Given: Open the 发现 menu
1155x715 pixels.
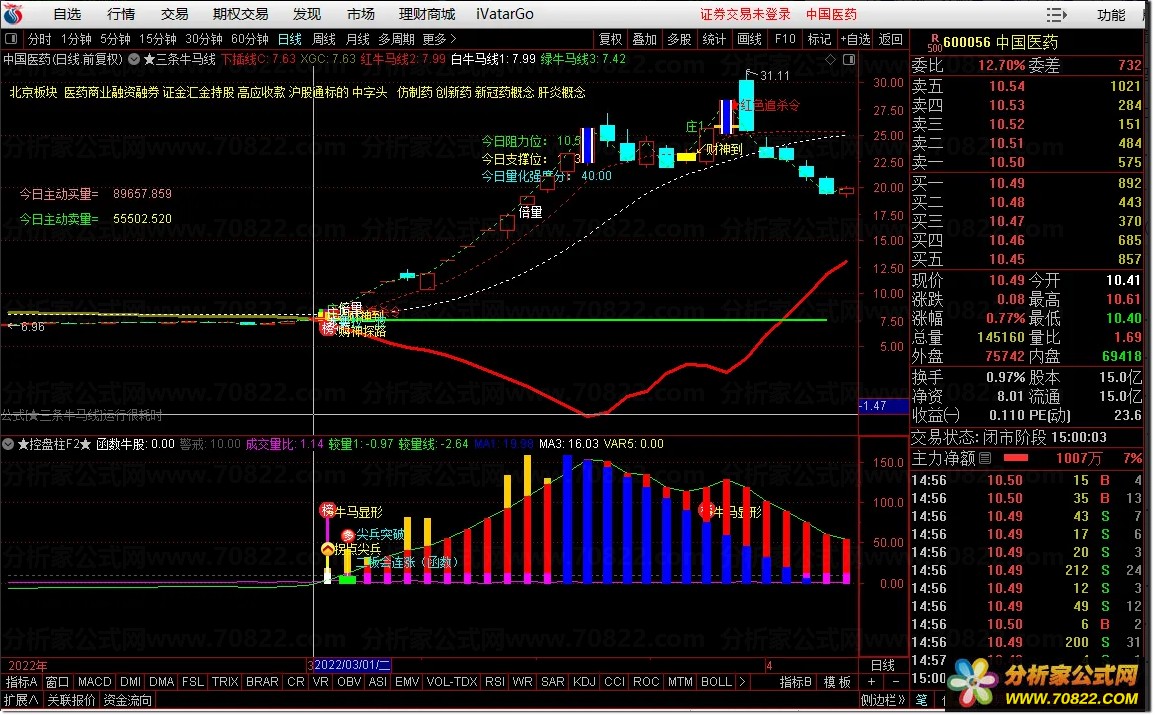Looking at the screenshot, I should pos(307,14).
